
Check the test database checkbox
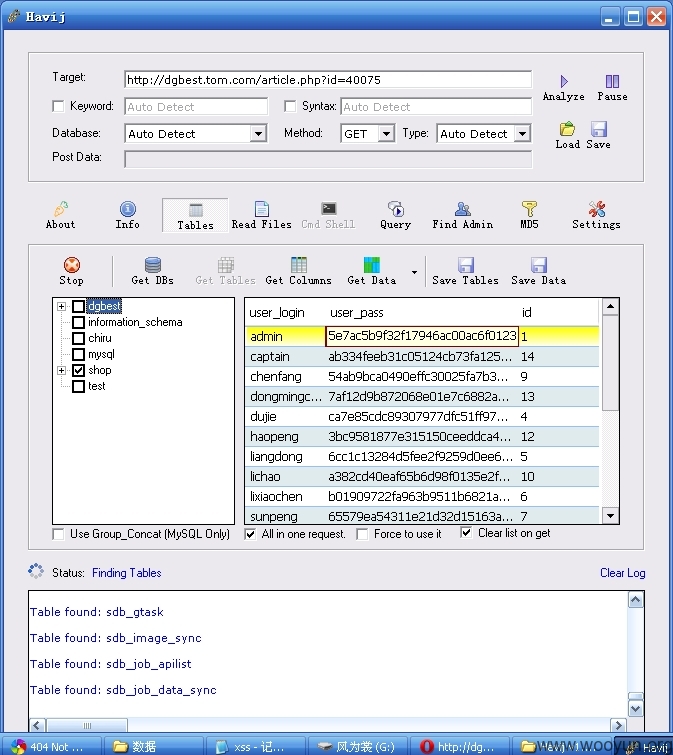[x=78, y=386]
